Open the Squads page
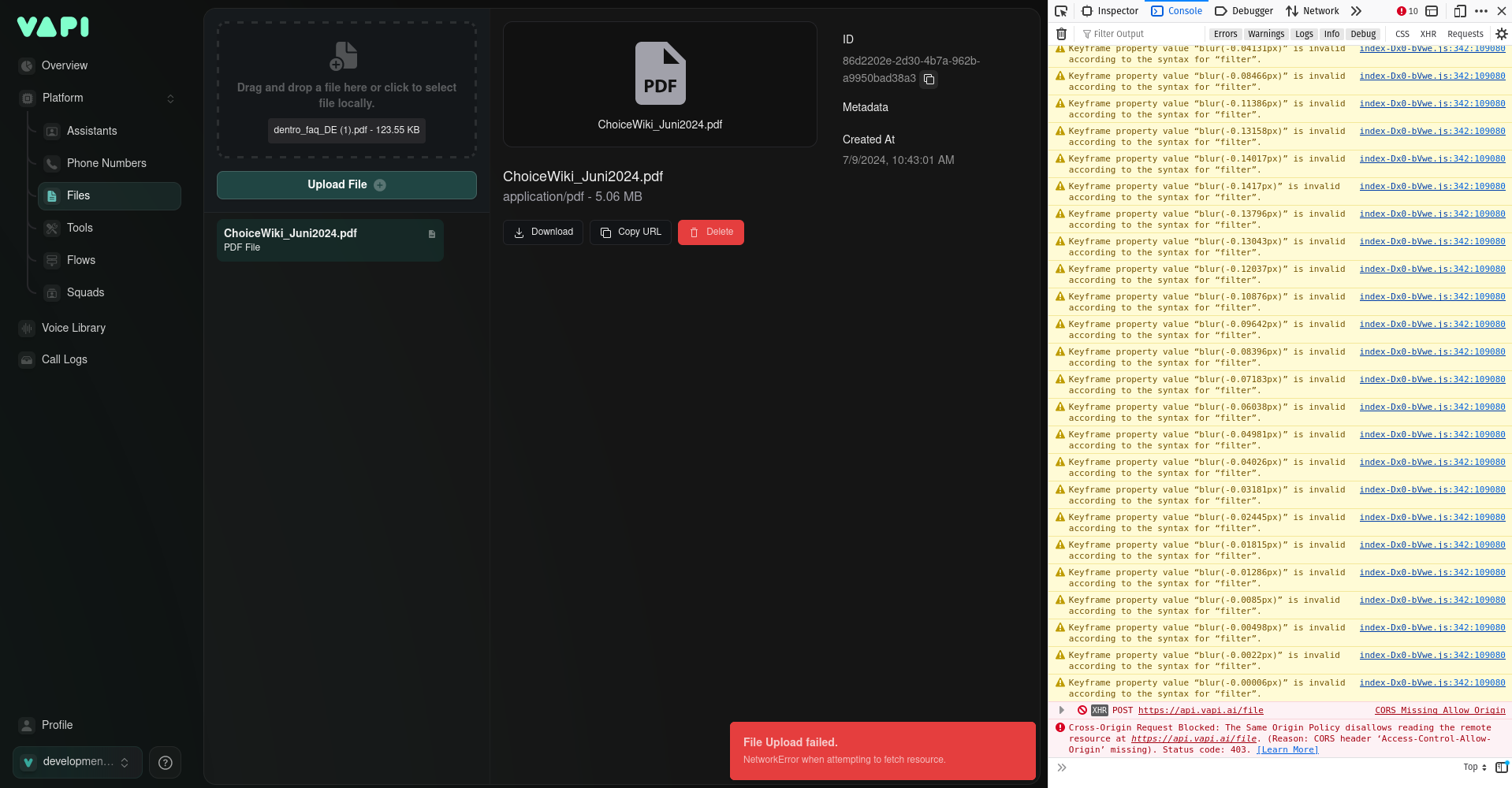 tap(85, 292)
